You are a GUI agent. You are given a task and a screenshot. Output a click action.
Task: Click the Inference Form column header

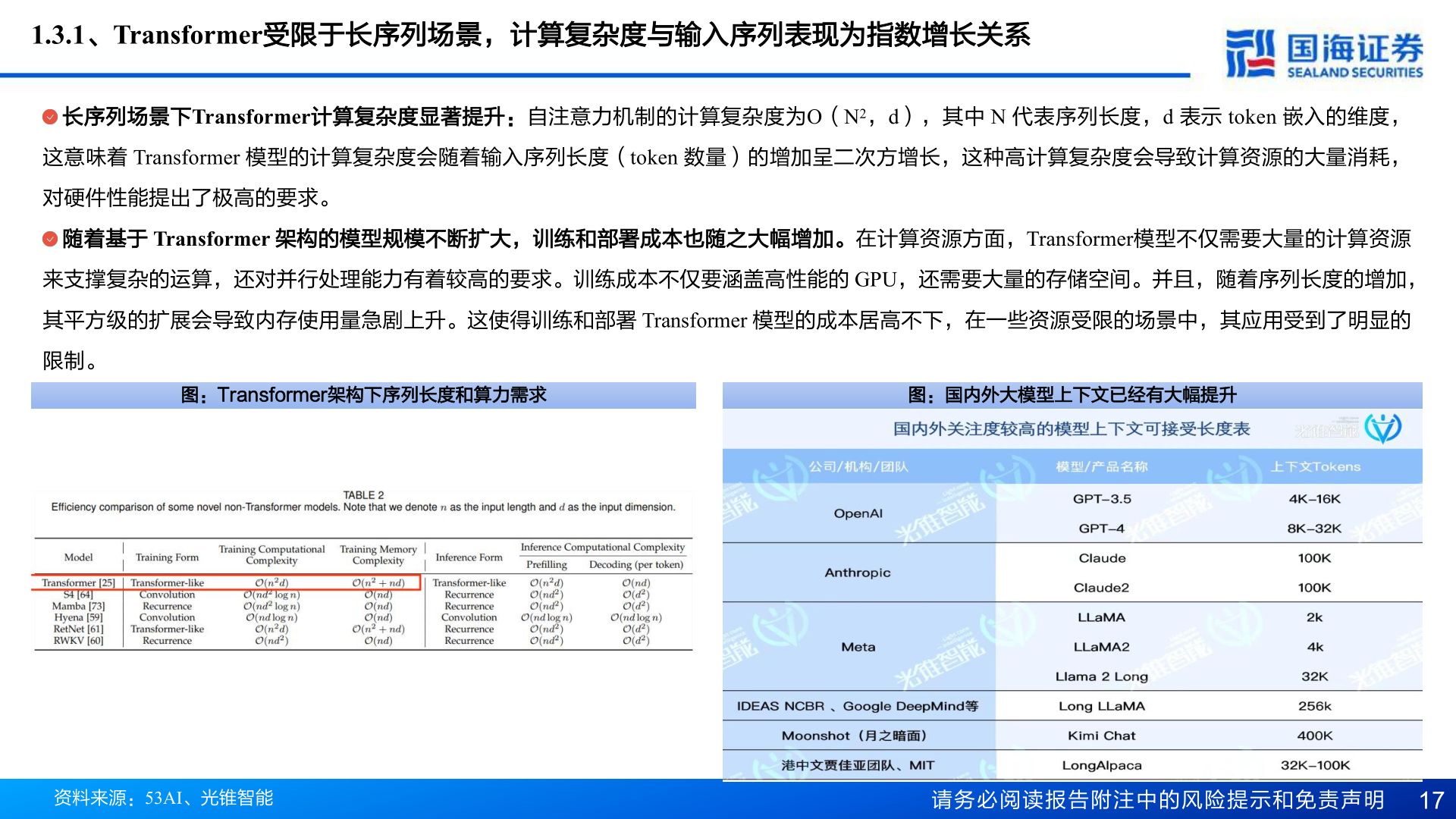click(469, 557)
